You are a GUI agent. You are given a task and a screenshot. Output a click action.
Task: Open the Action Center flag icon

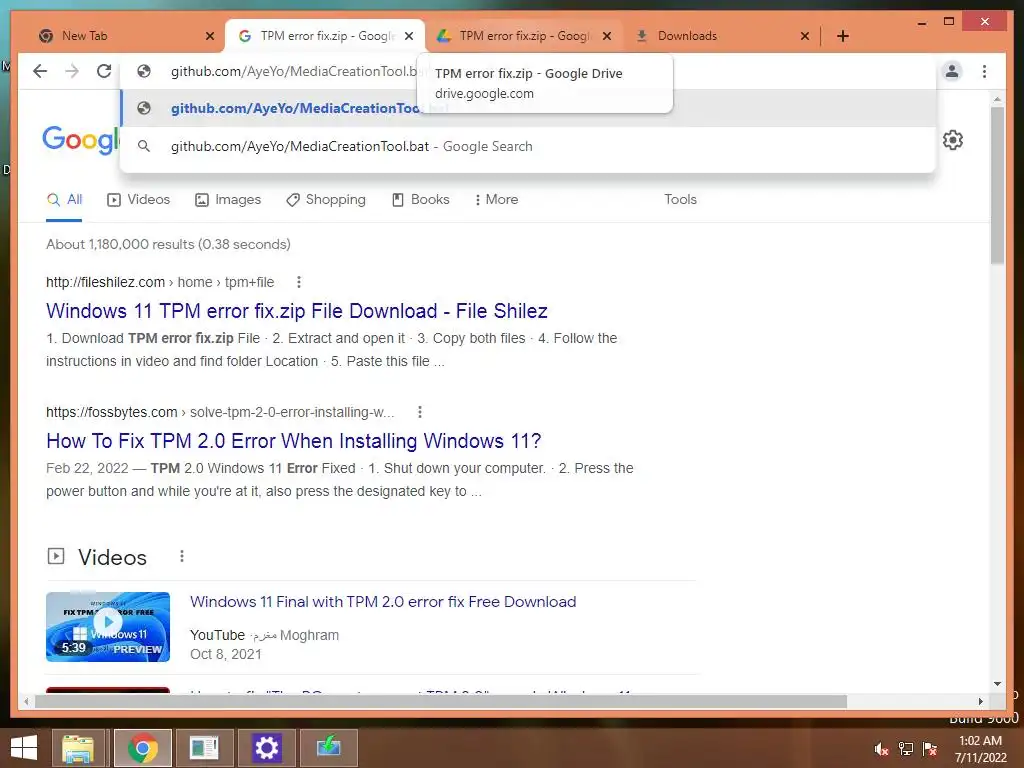(x=930, y=749)
